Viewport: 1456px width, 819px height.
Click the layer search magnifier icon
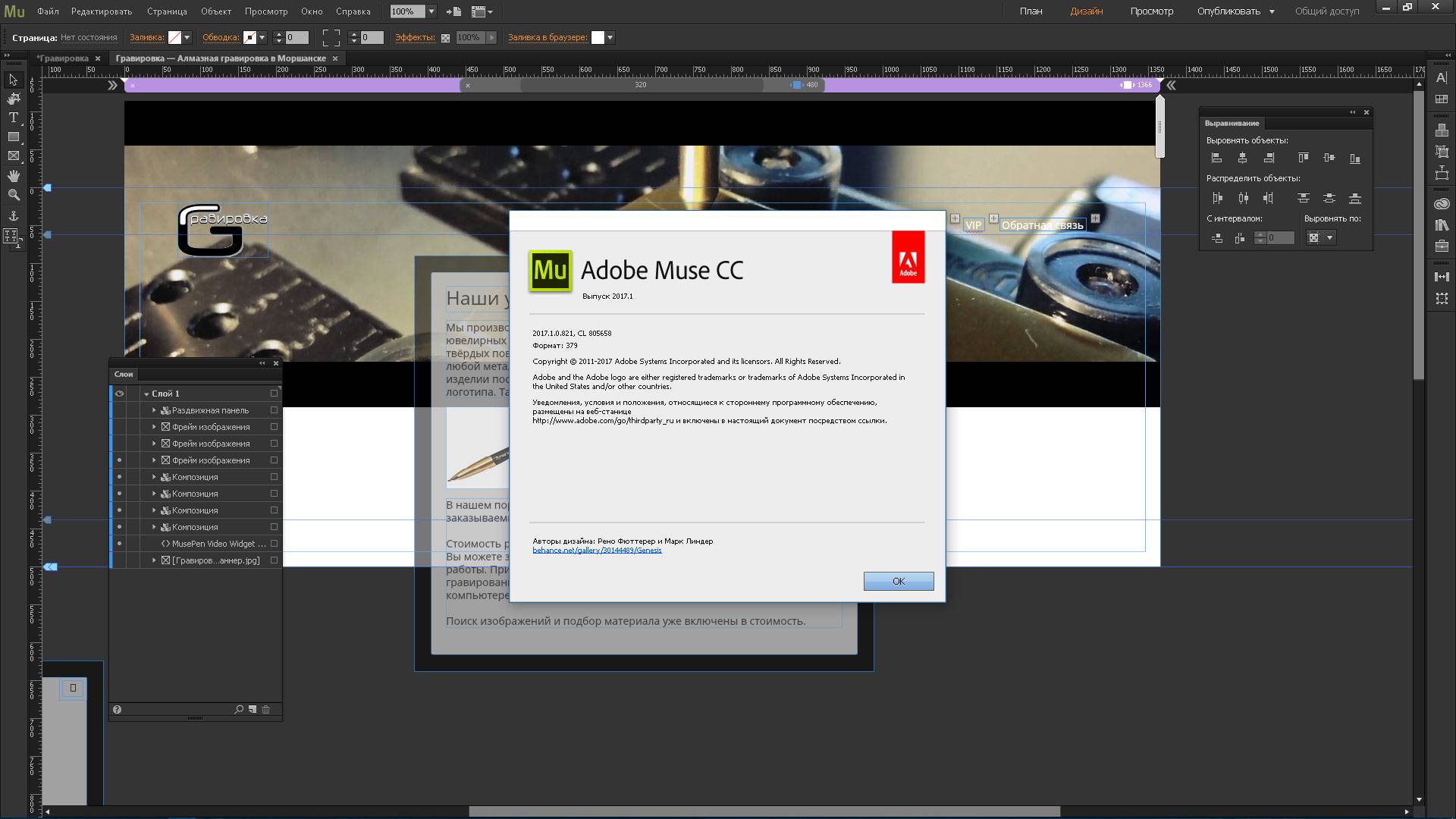239,710
